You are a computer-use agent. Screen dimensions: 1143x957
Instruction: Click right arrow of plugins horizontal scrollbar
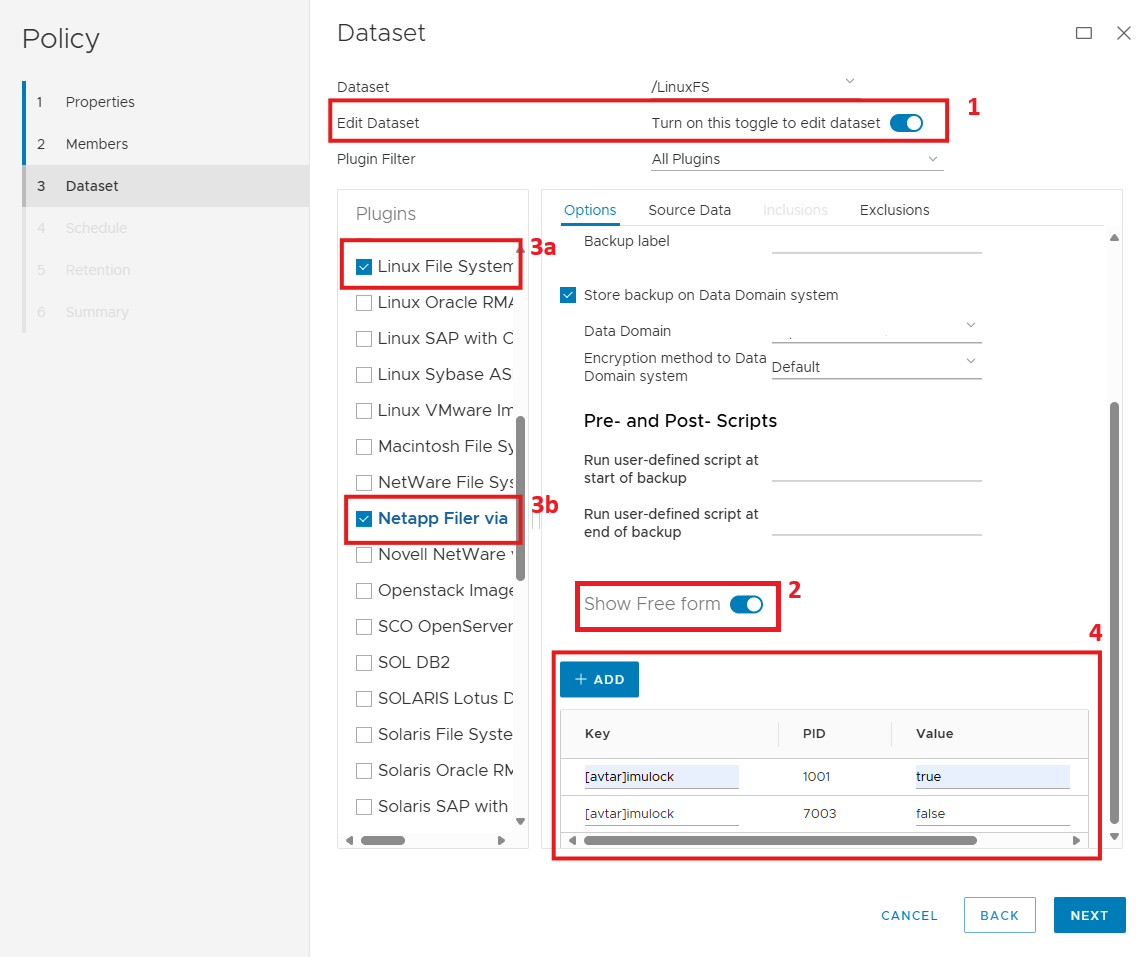click(502, 841)
